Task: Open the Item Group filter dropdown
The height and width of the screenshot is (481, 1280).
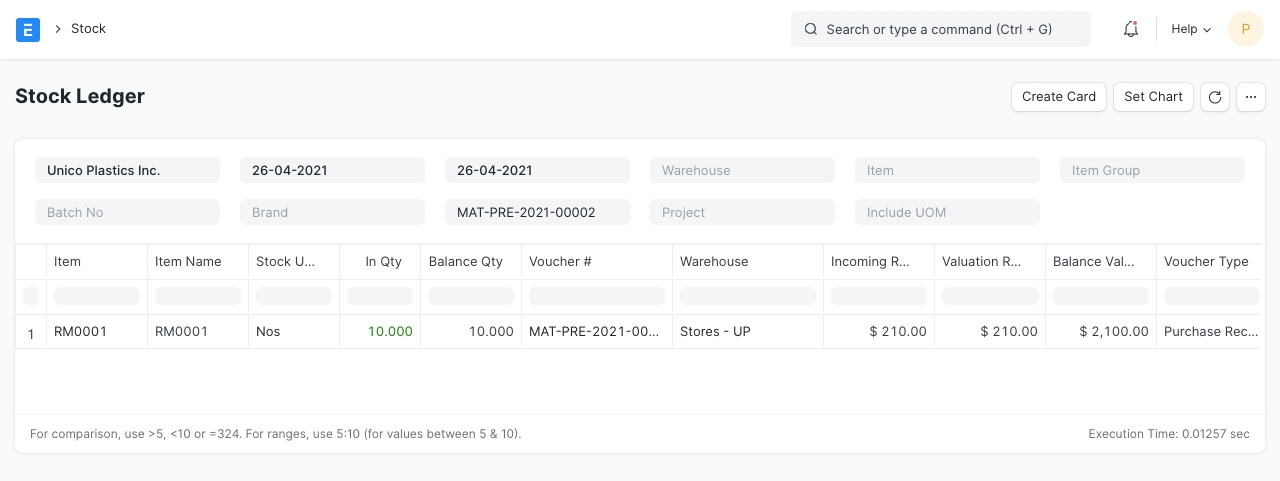Action: 1152,171
